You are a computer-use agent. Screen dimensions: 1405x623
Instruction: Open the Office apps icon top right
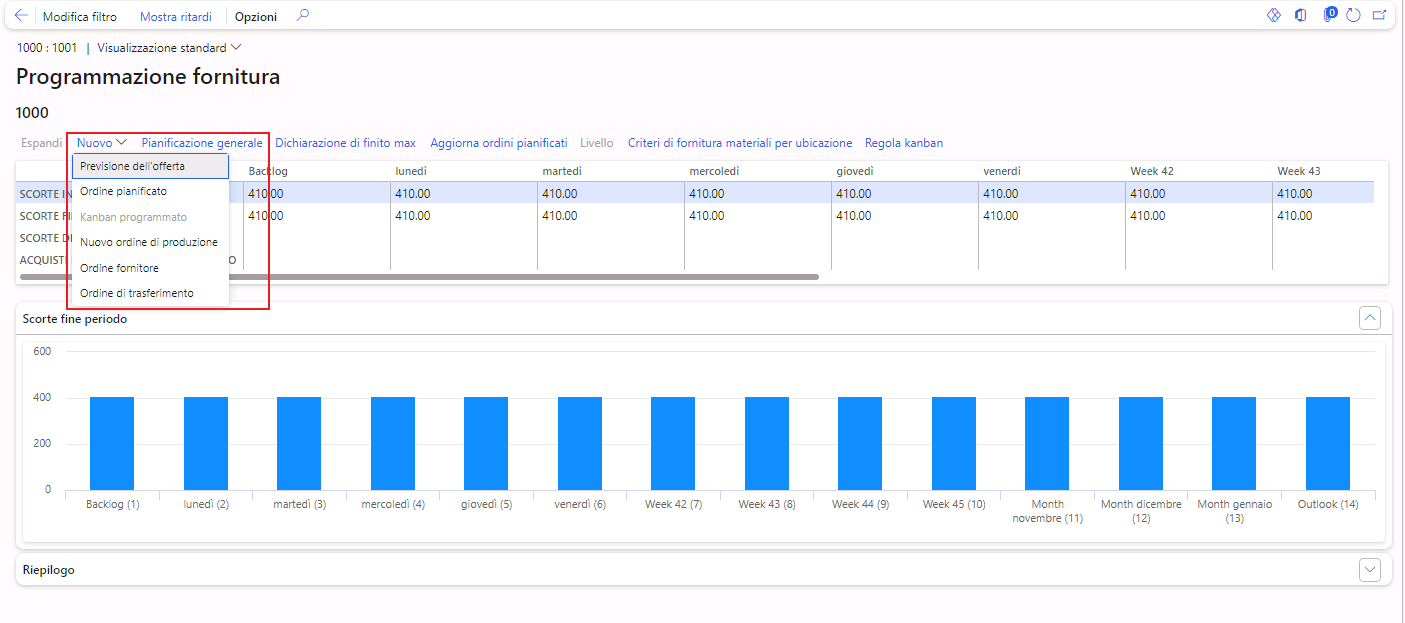(x=1302, y=15)
